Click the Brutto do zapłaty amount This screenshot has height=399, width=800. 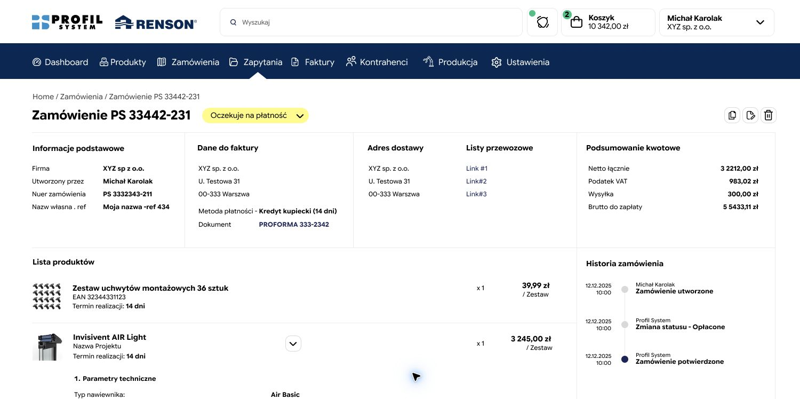[x=740, y=207]
